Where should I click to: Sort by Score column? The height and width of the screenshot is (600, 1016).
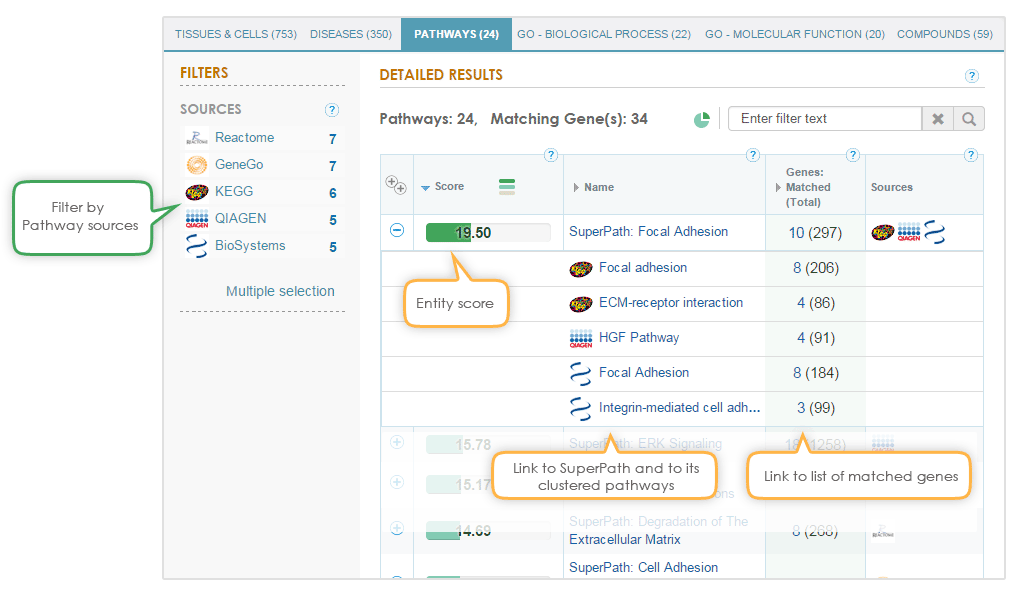(x=448, y=187)
